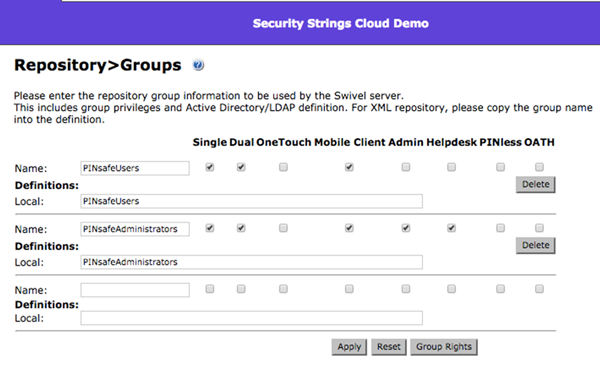
Task: Uncheck Single for PINsafeUsers group
Action: pyautogui.click(x=210, y=167)
